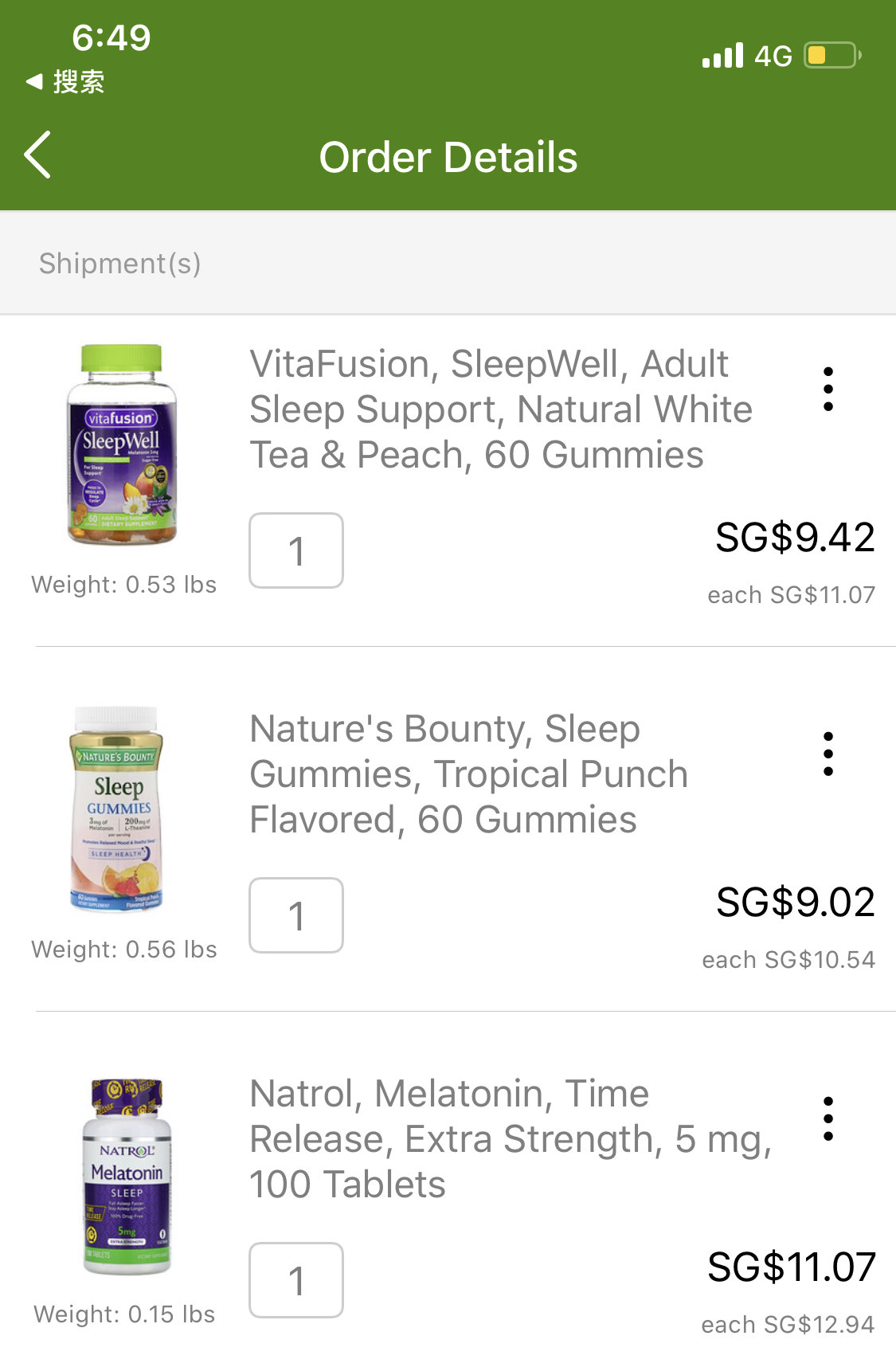Open the more options for Natrol Melatonin
The height and width of the screenshot is (1363, 896).
[x=828, y=1118]
